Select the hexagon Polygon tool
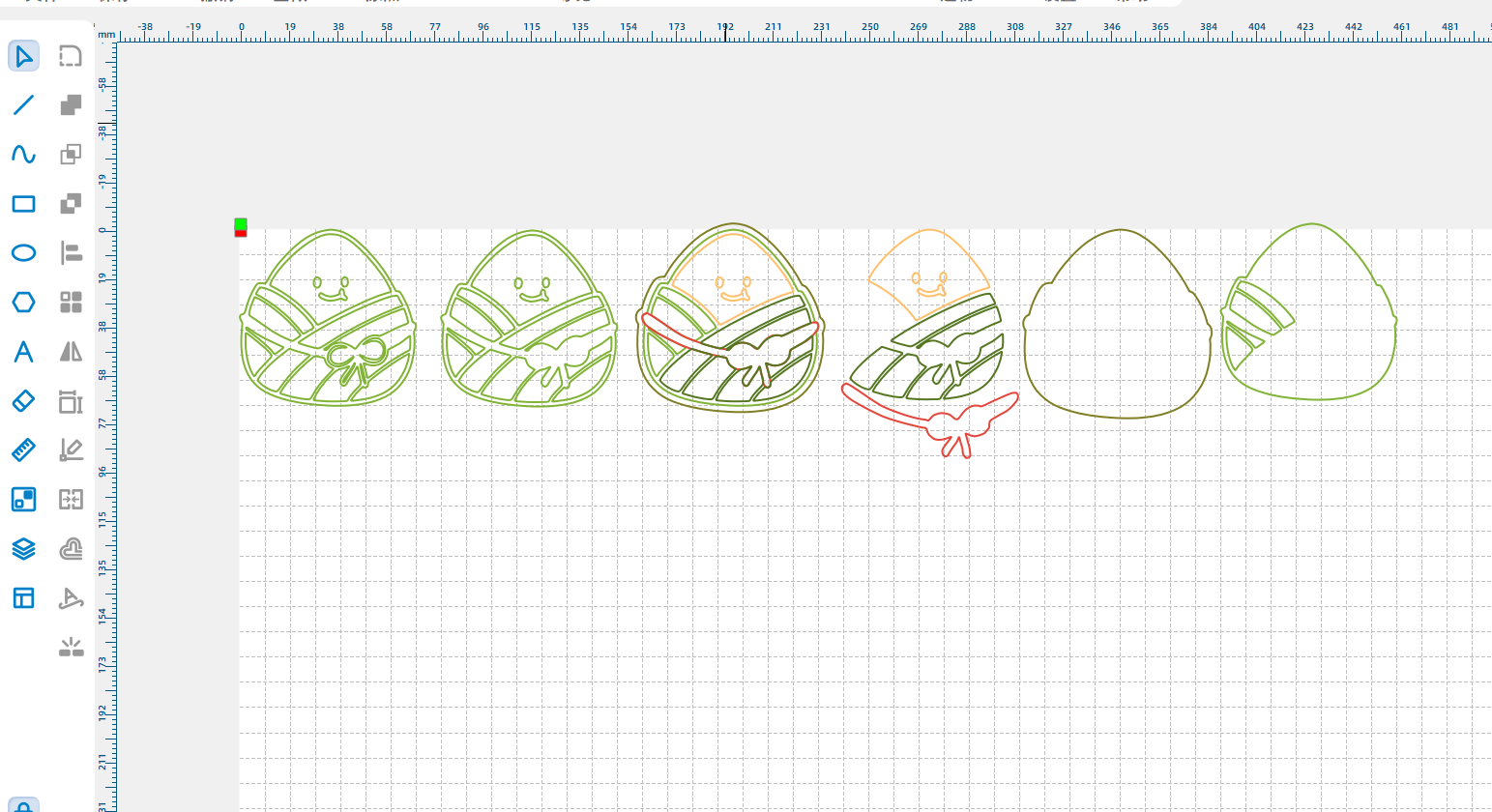 (23, 303)
